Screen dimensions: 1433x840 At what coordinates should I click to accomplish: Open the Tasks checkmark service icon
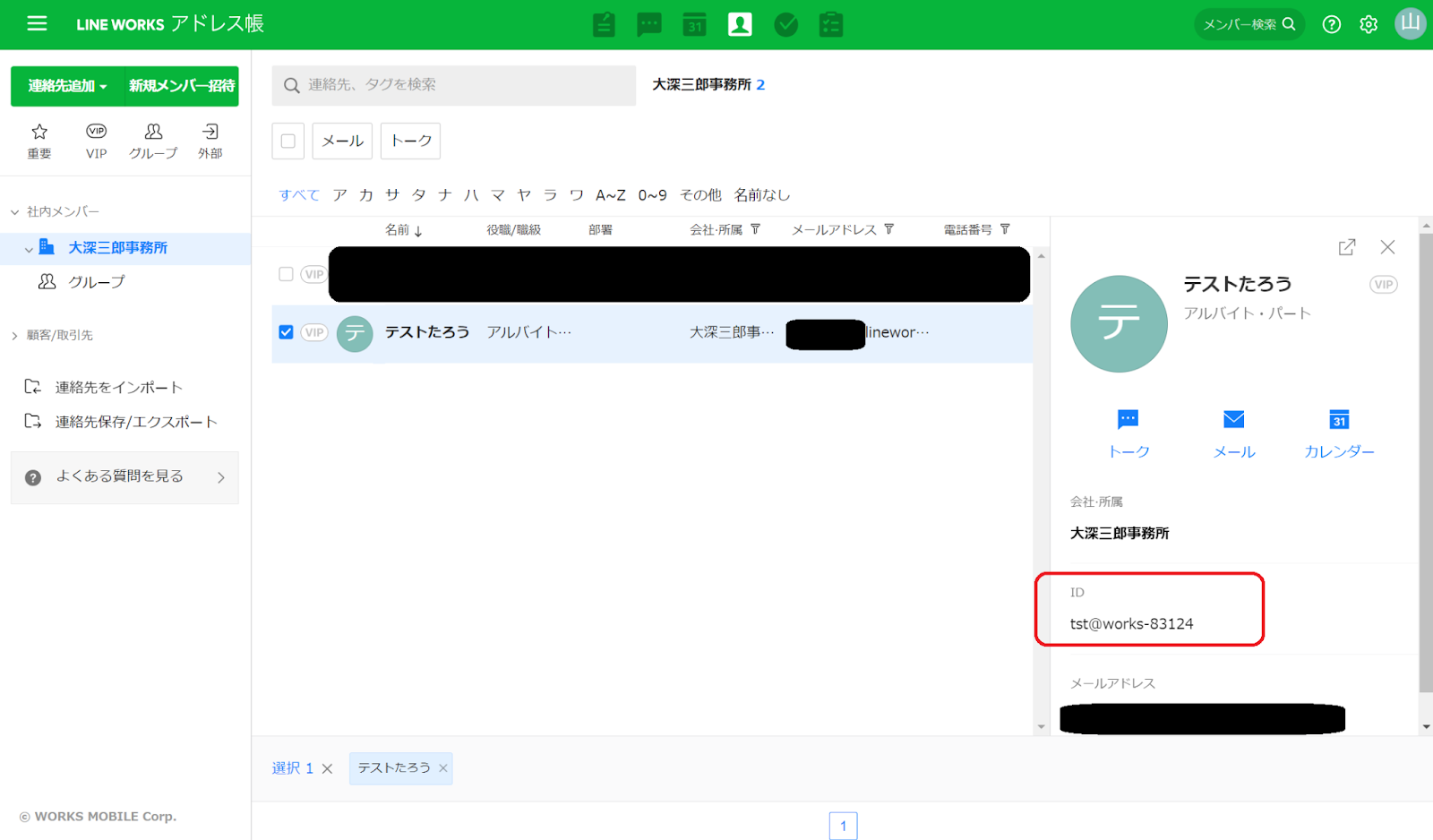(785, 24)
